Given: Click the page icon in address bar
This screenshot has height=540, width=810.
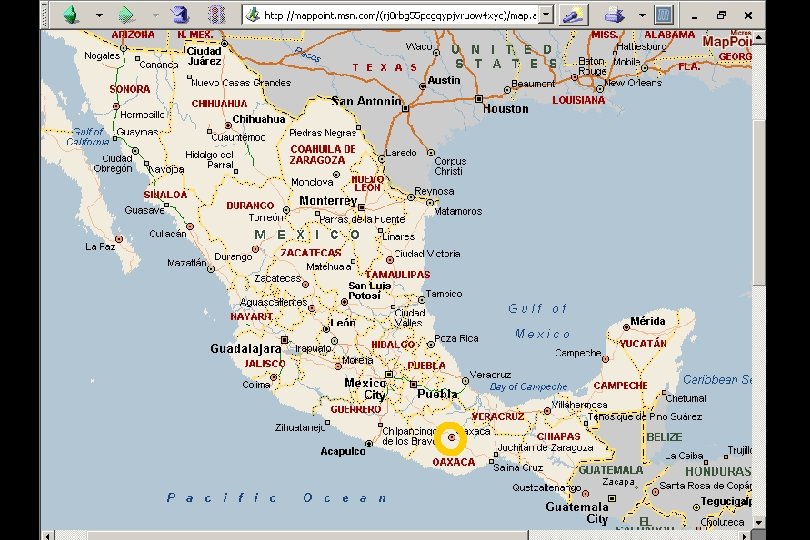Looking at the screenshot, I should coord(253,15).
